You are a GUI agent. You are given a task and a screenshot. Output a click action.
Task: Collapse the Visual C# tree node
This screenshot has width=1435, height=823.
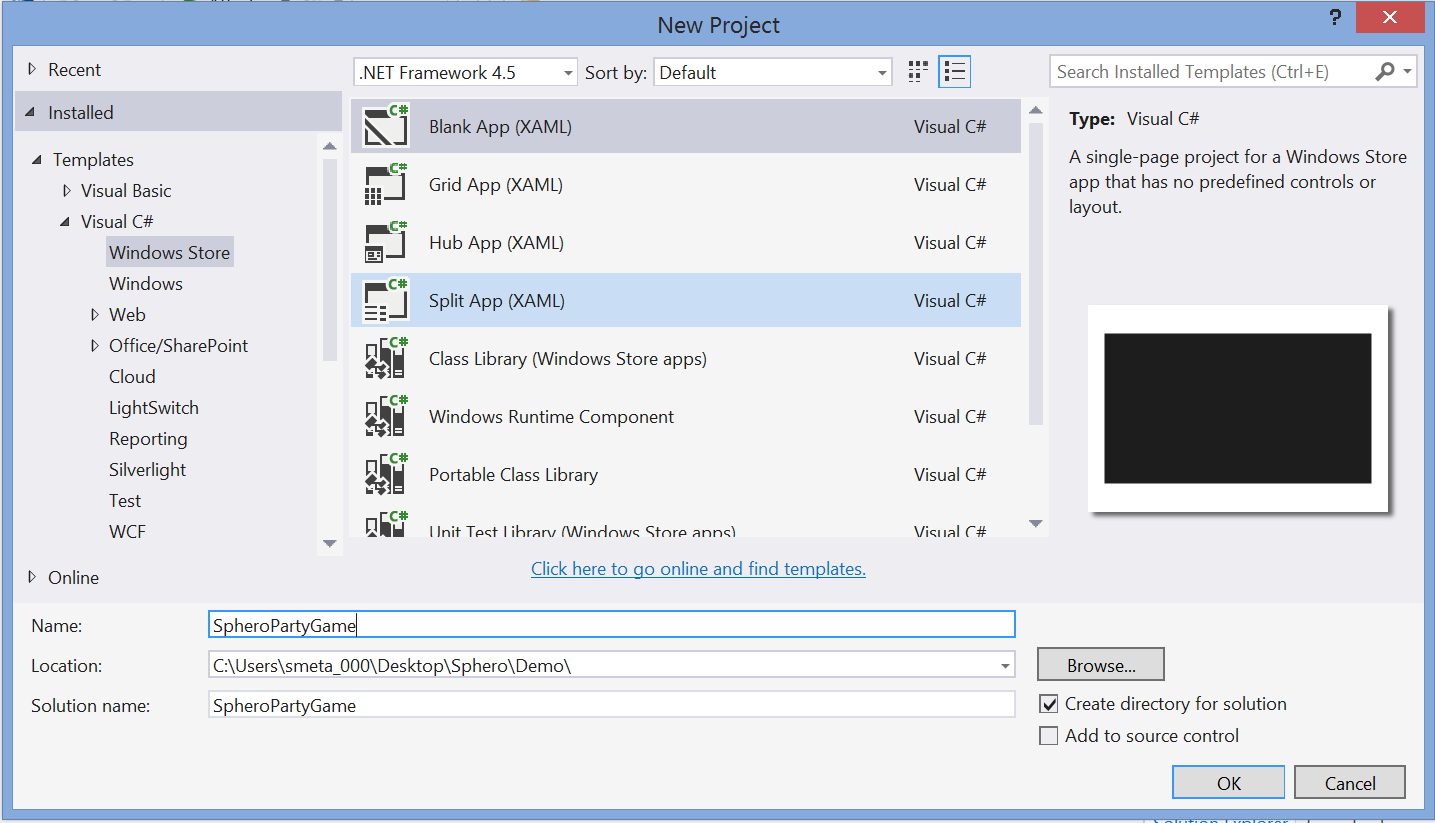tap(66, 222)
